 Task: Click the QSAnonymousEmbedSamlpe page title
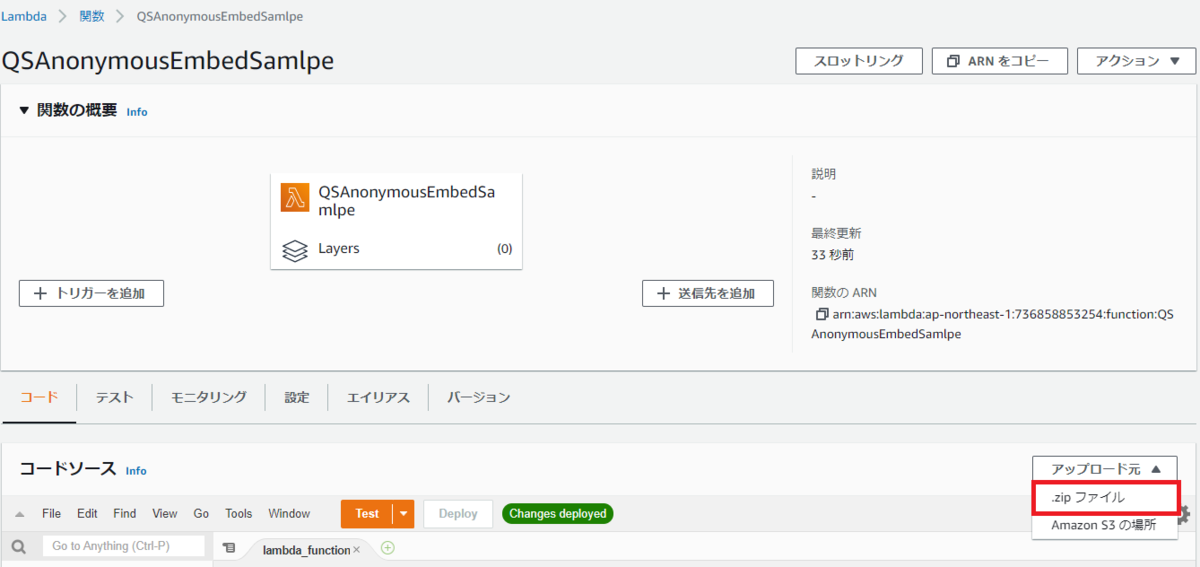(168, 61)
